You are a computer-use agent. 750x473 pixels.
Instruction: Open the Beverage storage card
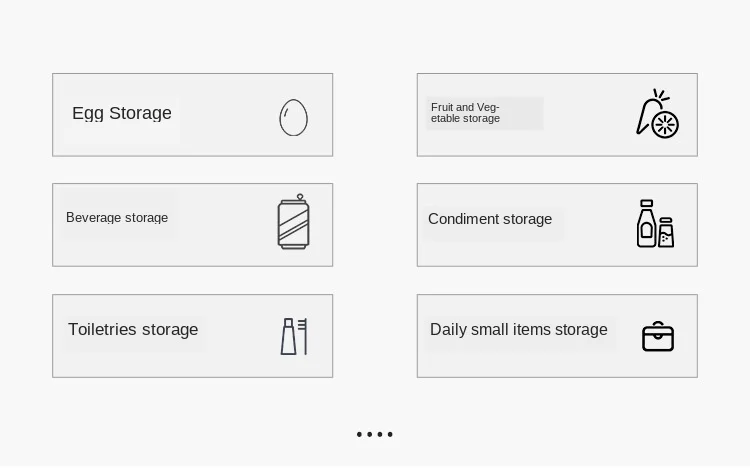coord(193,225)
